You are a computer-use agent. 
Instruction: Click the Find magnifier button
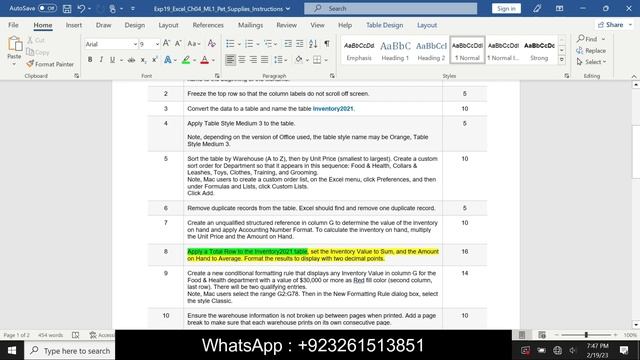click(x=587, y=39)
